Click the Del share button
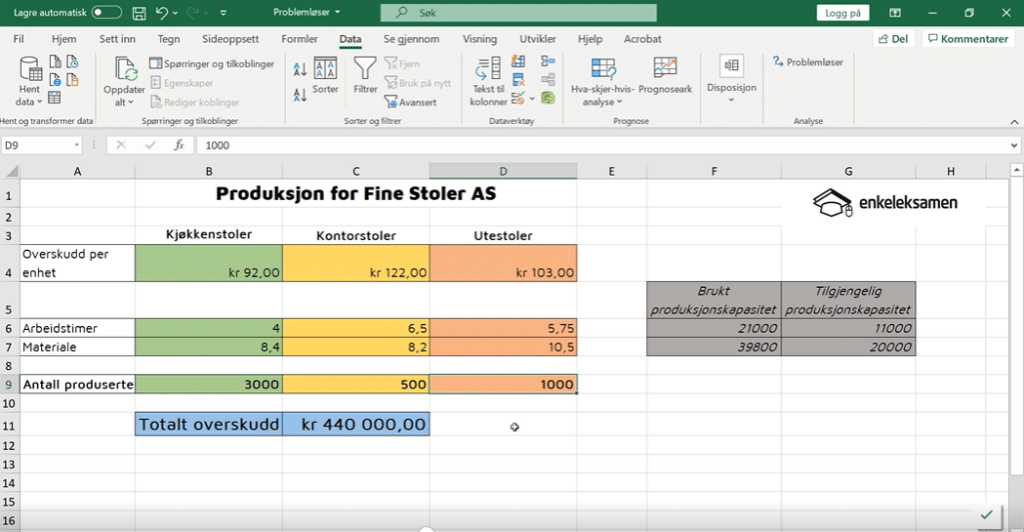The height and width of the screenshot is (532, 1024). tap(893, 39)
